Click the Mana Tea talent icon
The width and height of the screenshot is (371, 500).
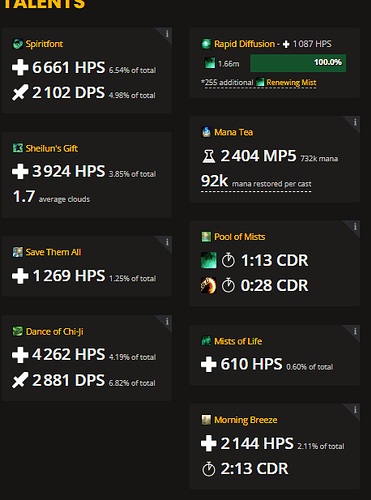click(206, 132)
